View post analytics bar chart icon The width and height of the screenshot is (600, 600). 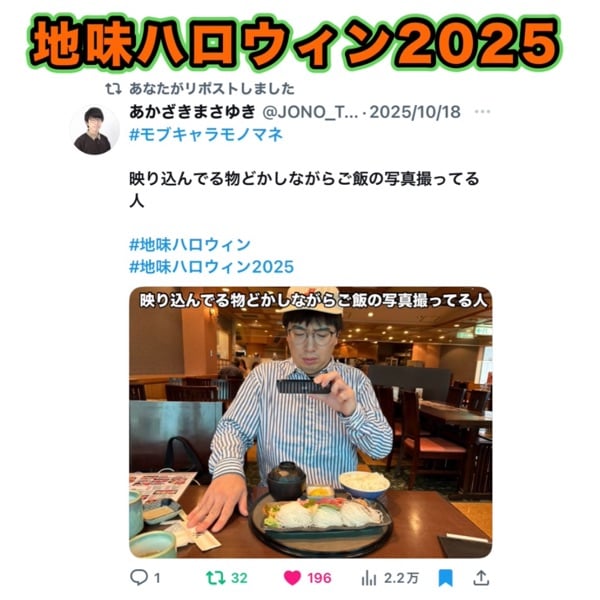pos(368,578)
